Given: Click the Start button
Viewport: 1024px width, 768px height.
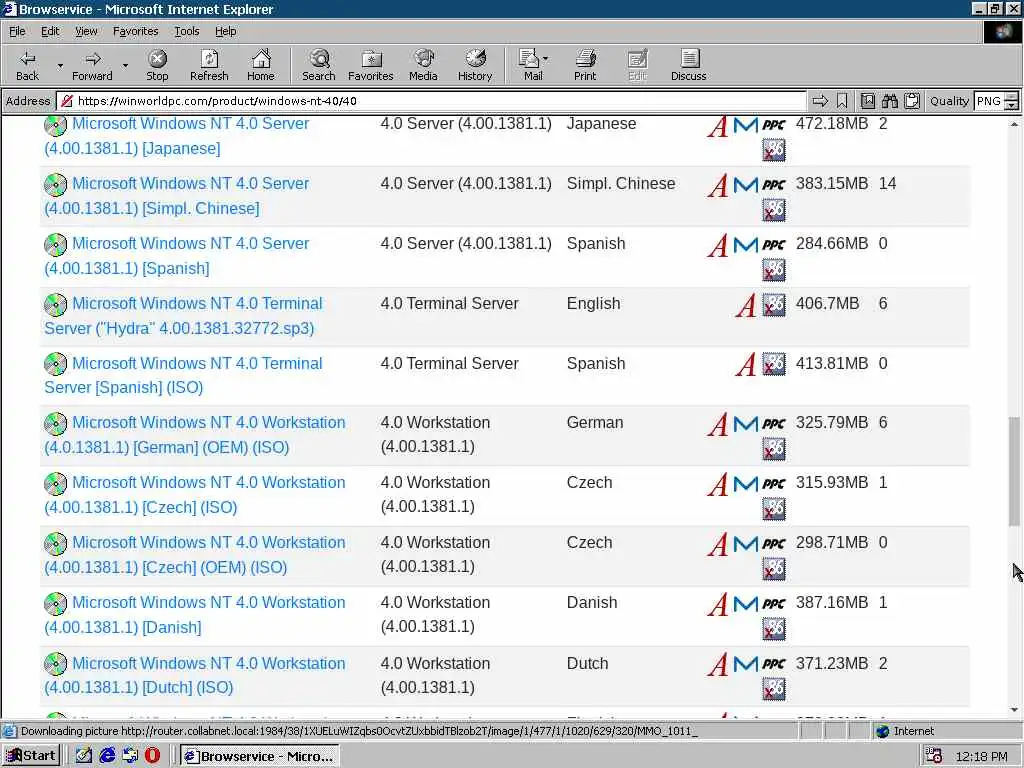Looking at the screenshot, I should click(31, 756).
